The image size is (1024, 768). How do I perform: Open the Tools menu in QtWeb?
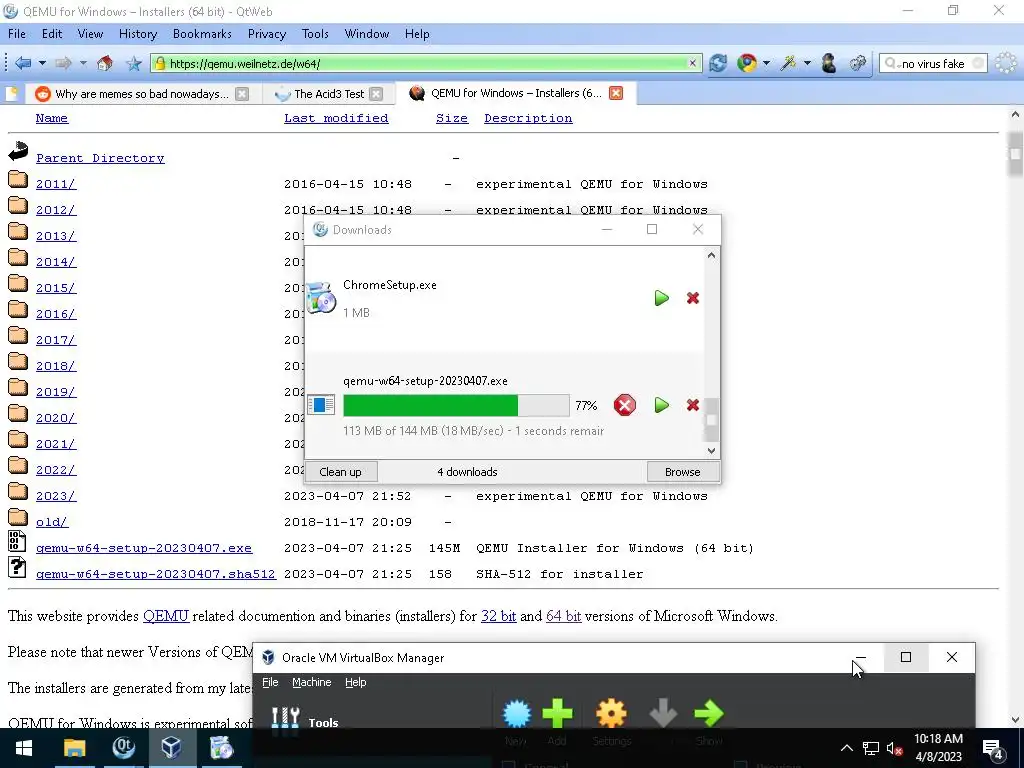pos(315,34)
